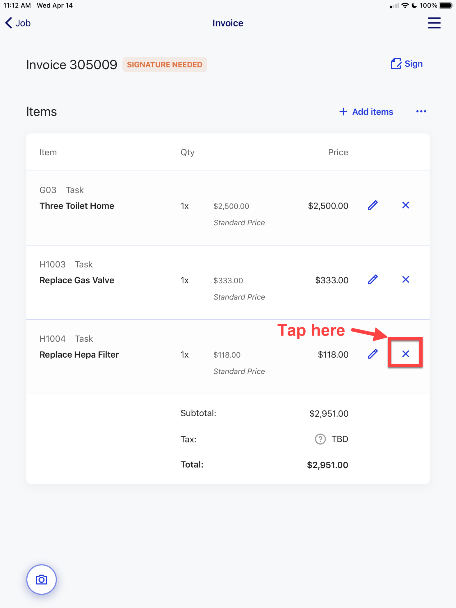Image resolution: width=456 pixels, height=608 pixels.
Task: Tap the $2,500.00 bold price value
Action: 328,206
